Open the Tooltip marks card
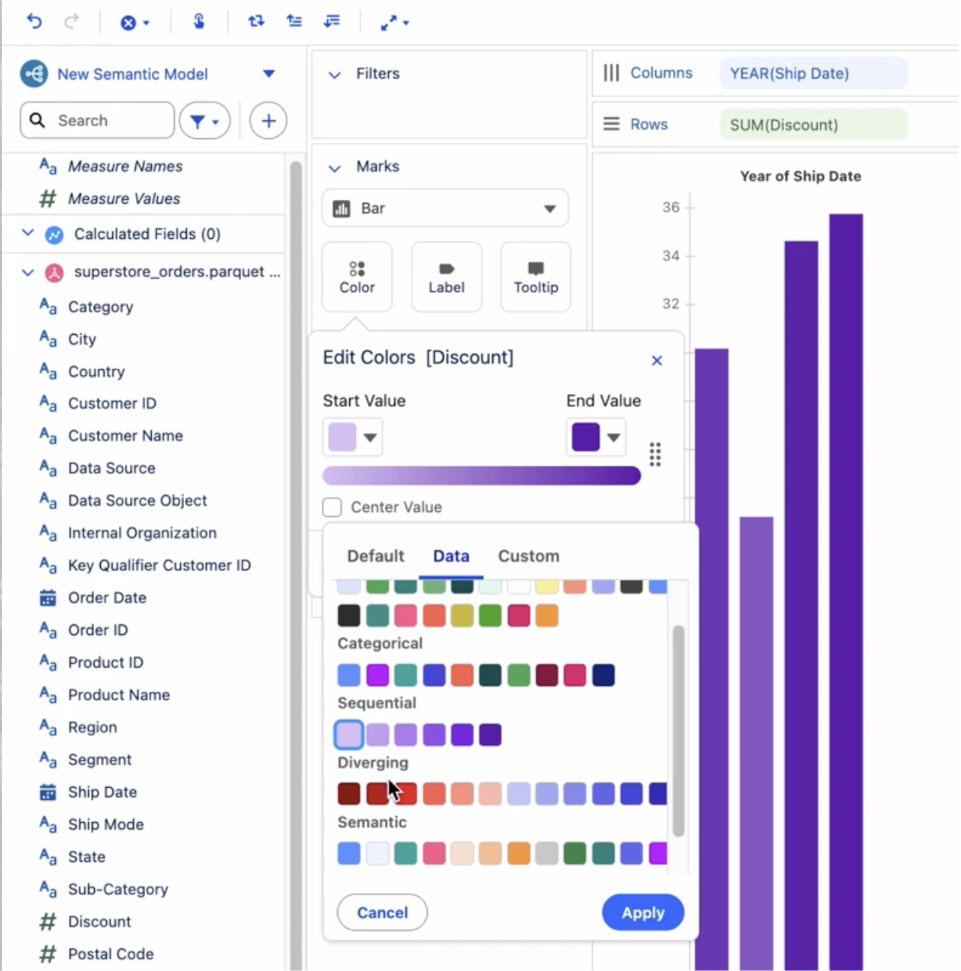 coord(535,277)
